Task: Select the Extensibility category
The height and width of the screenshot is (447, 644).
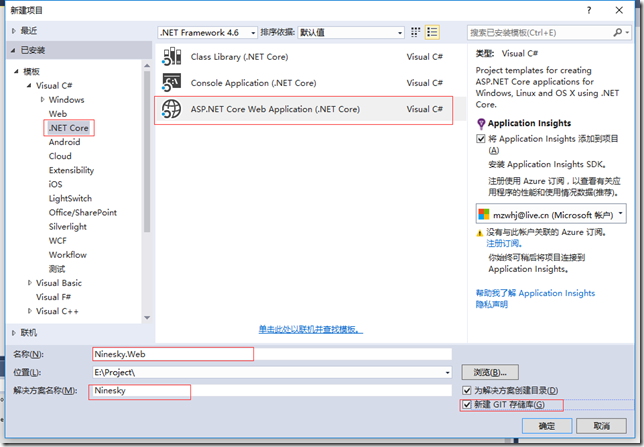Action: point(71,170)
